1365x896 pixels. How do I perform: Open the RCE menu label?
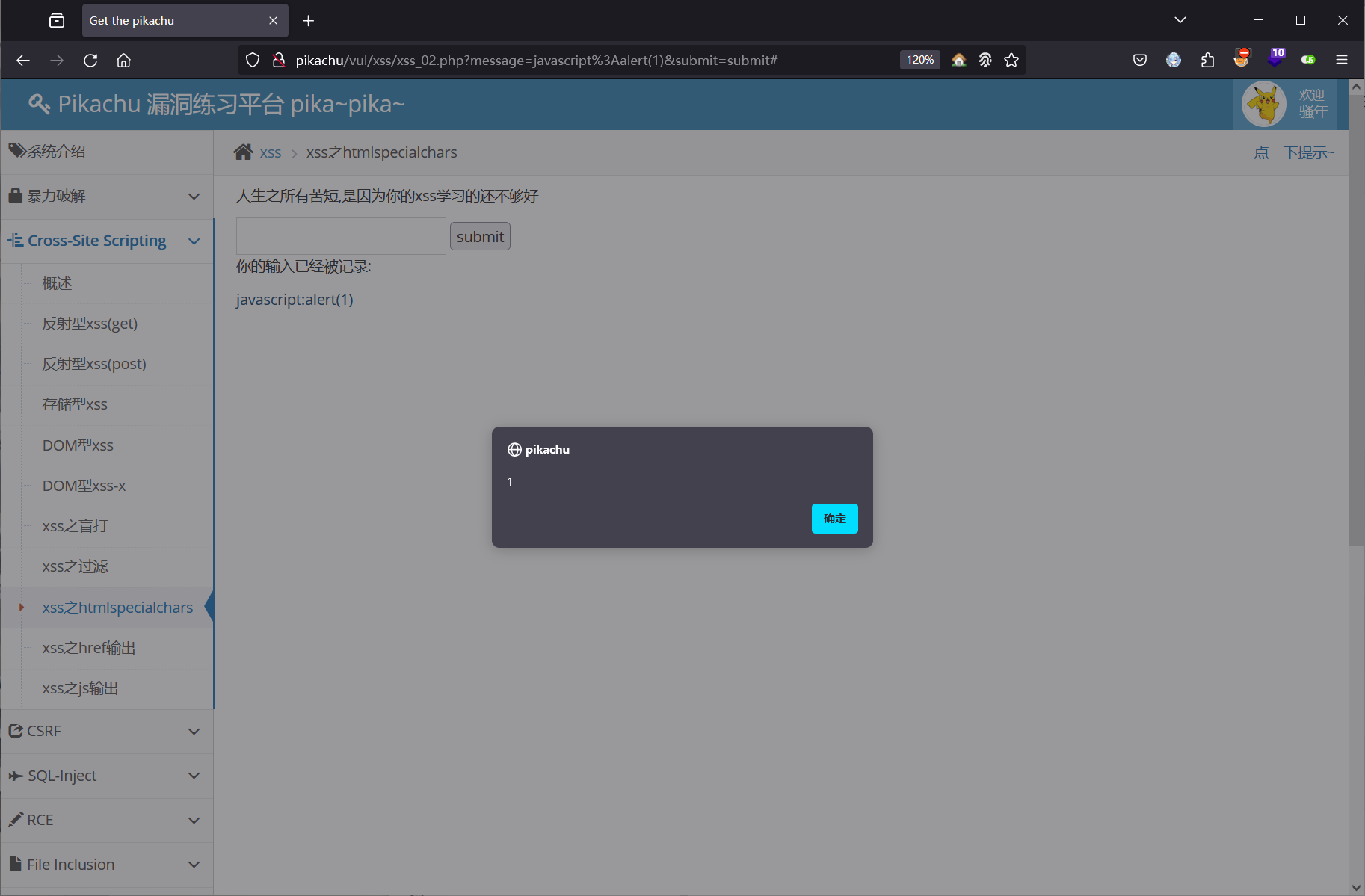click(40, 820)
